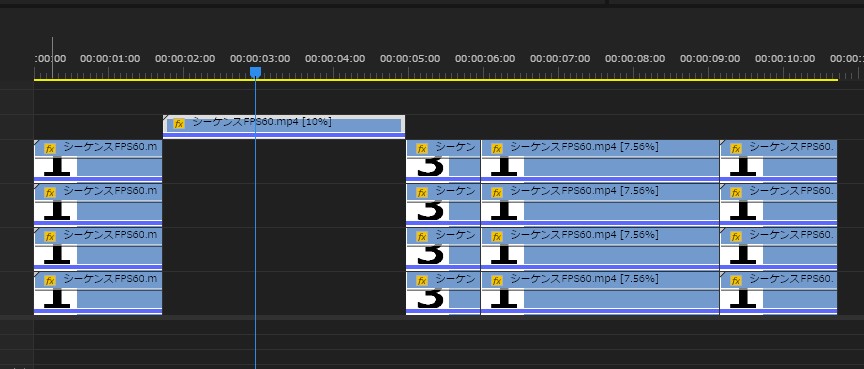Click fx badge on third-row short シーケン clip
The height and width of the screenshot is (369, 864).
422,237
